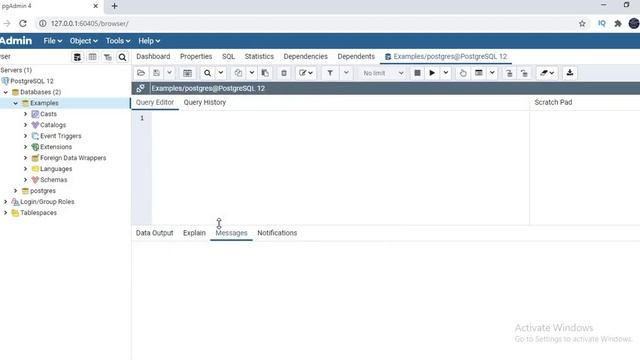Click the connection status link icon
640x360 pixels.
pos(140,88)
